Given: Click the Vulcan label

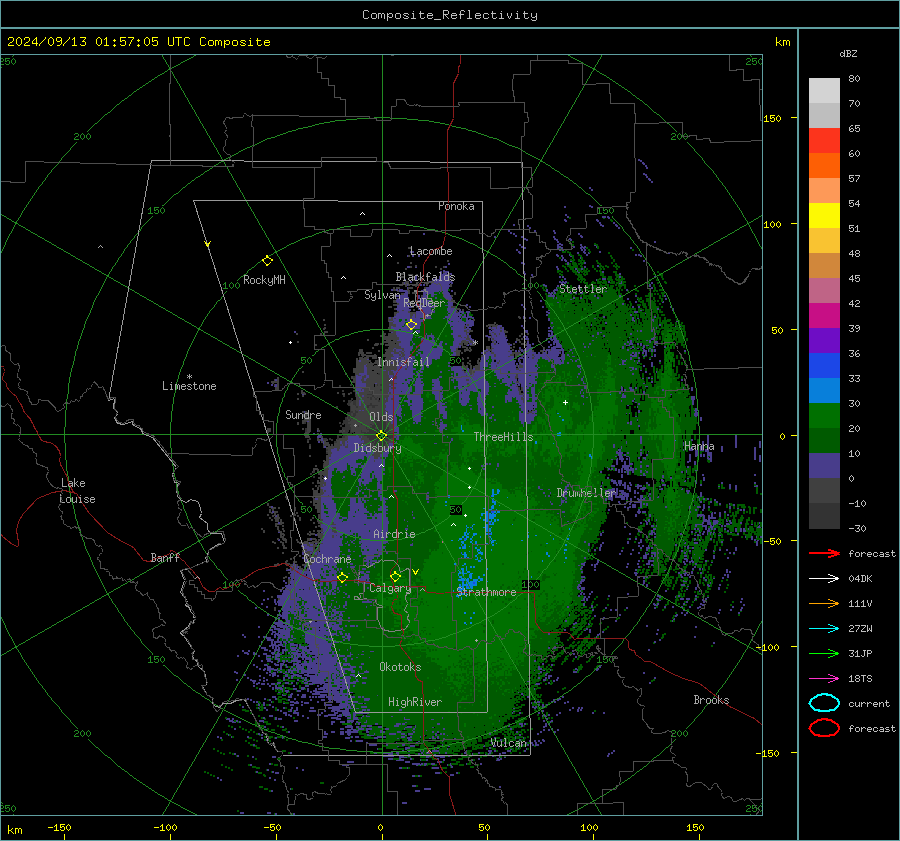Looking at the screenshot, I should coord(509,743).
